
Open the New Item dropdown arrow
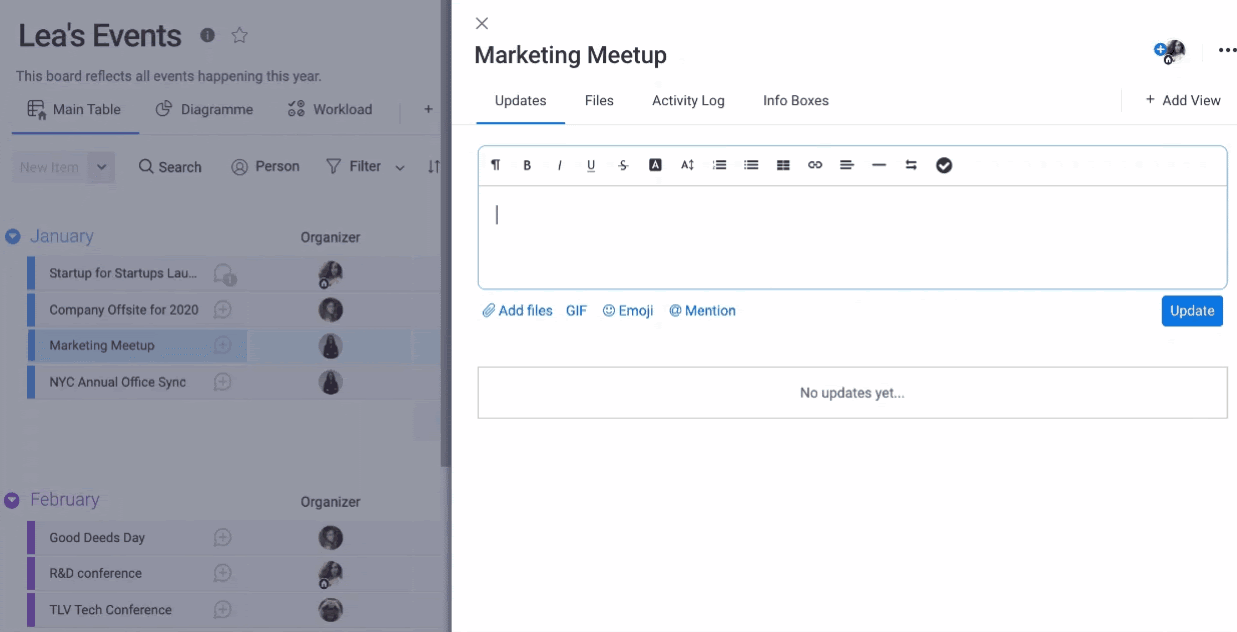102,167
